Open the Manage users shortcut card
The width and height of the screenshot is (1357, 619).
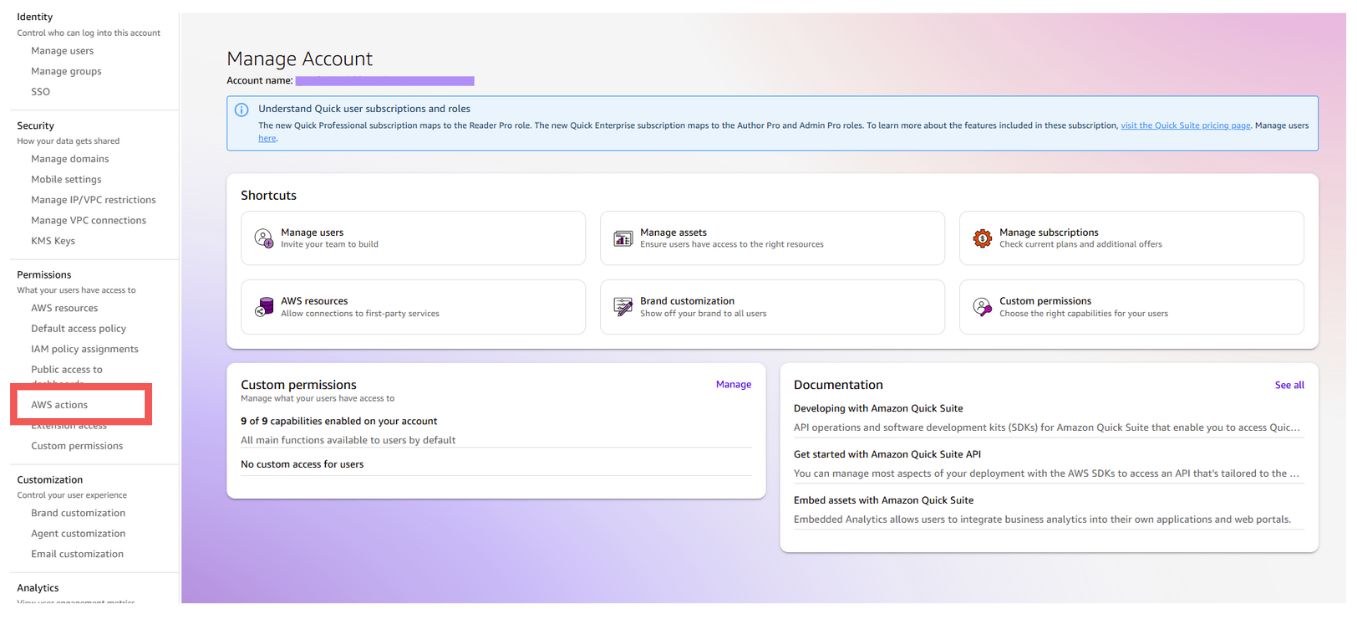[413, 238]
